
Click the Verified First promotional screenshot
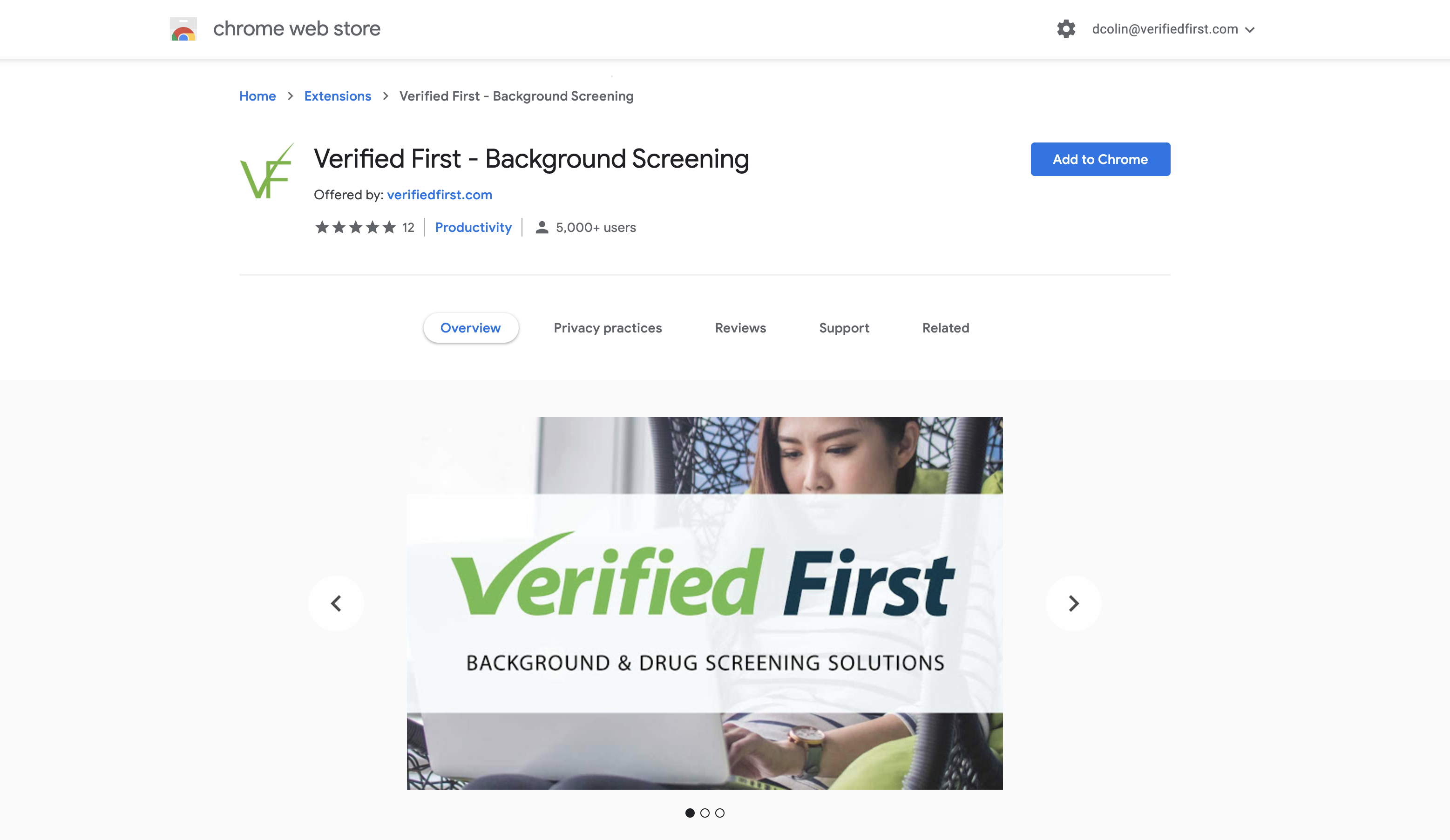click(705, 603)
